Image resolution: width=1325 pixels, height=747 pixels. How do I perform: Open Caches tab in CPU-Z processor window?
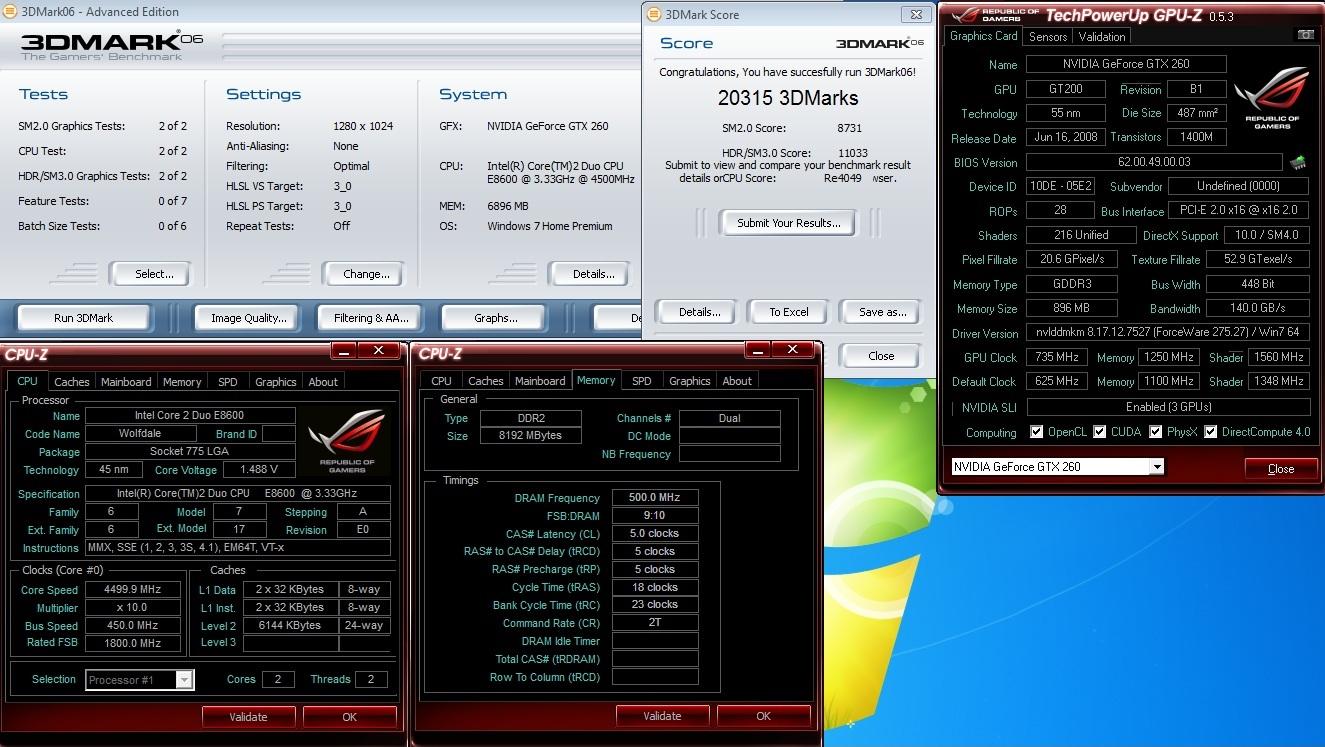click(72, 382)
